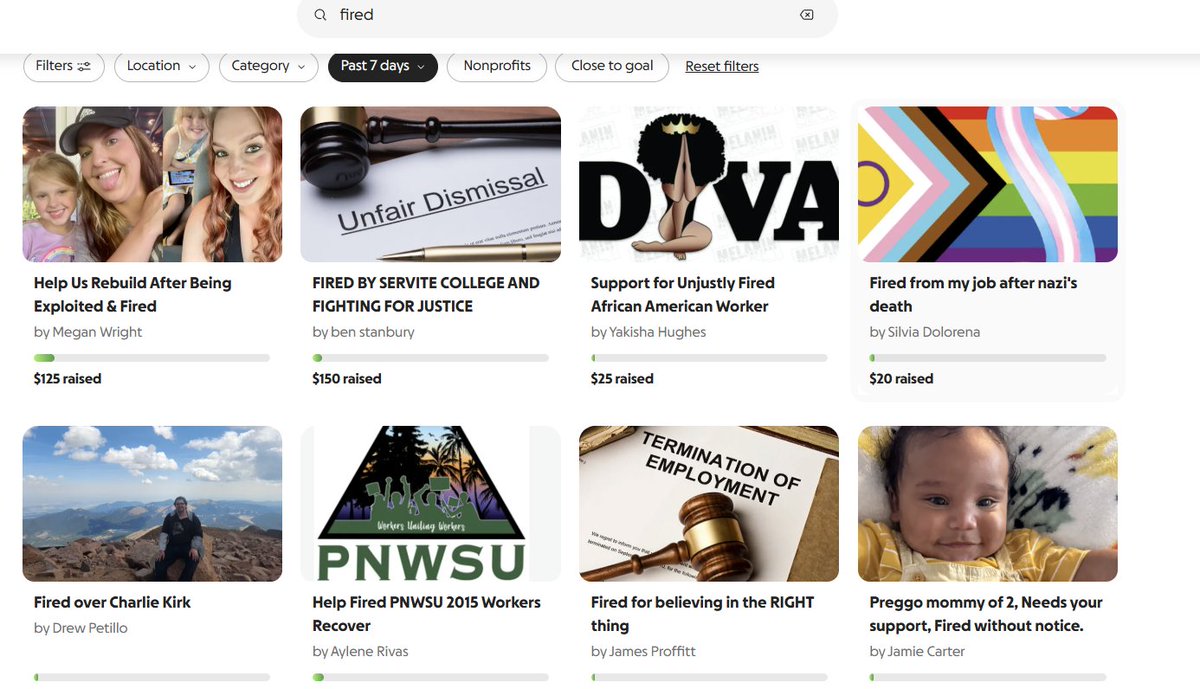Open 'Preggo mommy of 2' fundraiser title
Viewport: 1200px width, 689px height.
click(986, 614)
